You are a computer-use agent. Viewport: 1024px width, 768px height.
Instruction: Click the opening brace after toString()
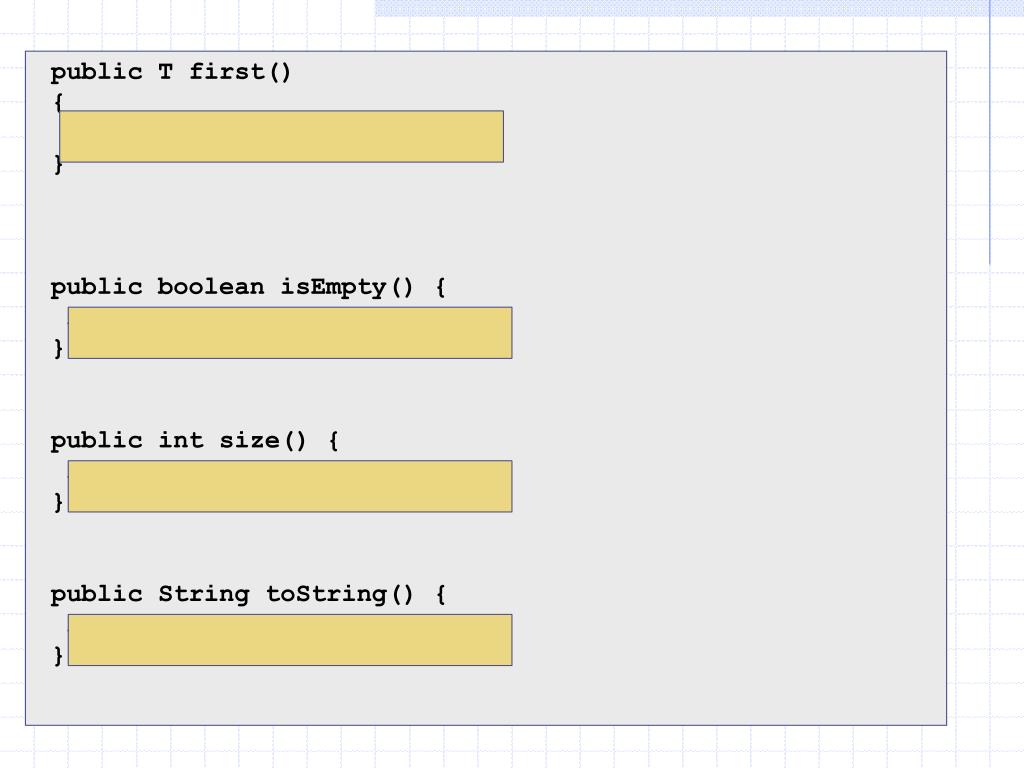[441, 594]
